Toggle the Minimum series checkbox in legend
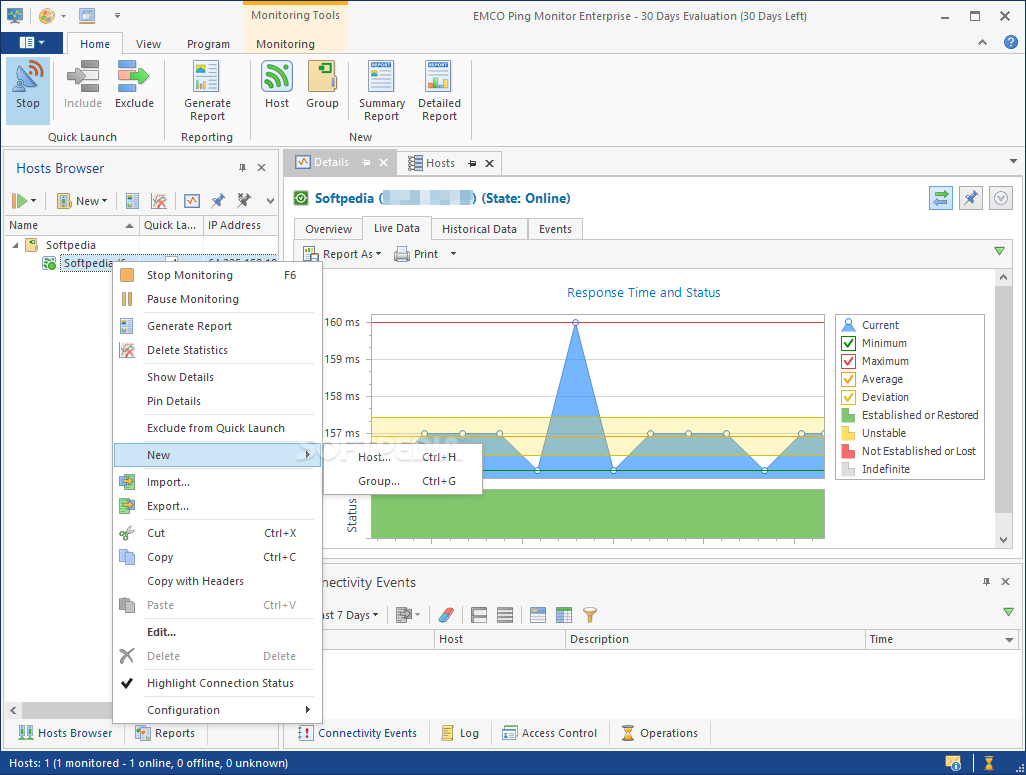The width and height of the screenshot is (1026, 775). (x=849, y=343)
